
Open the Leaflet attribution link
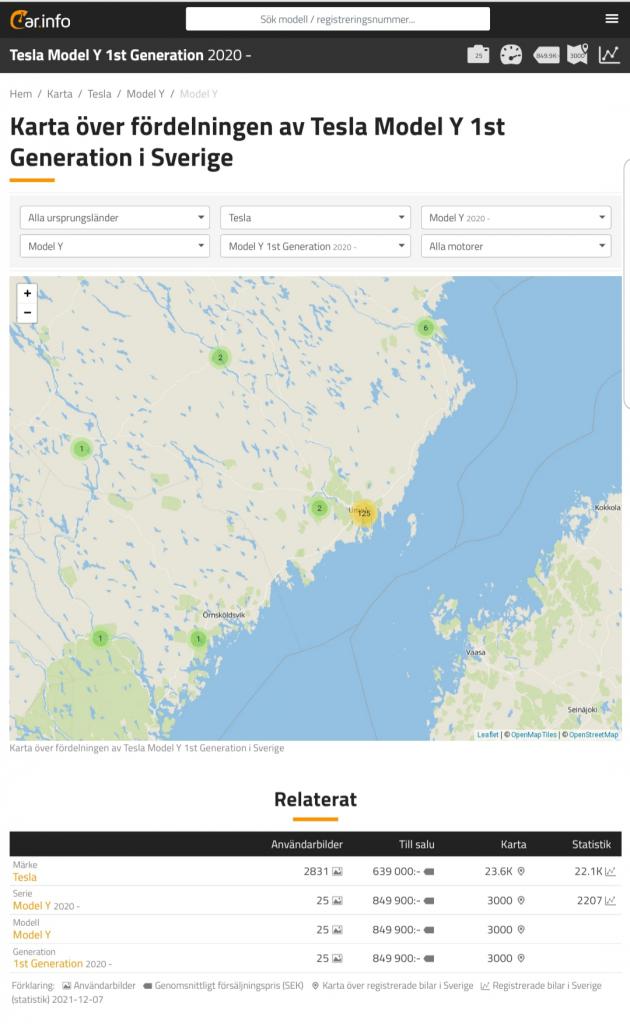click(x=488, y=735)
